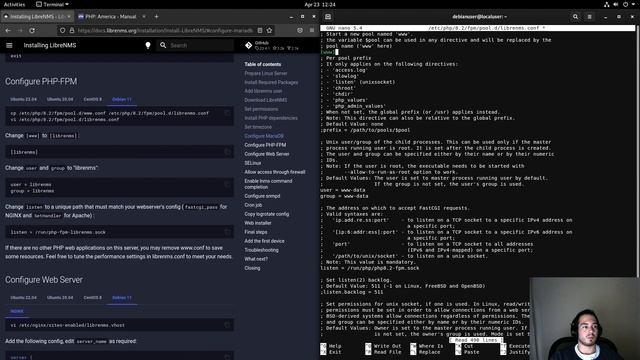Open network status icon in top bar
640x360 pixels.
(x=607, y=4)
